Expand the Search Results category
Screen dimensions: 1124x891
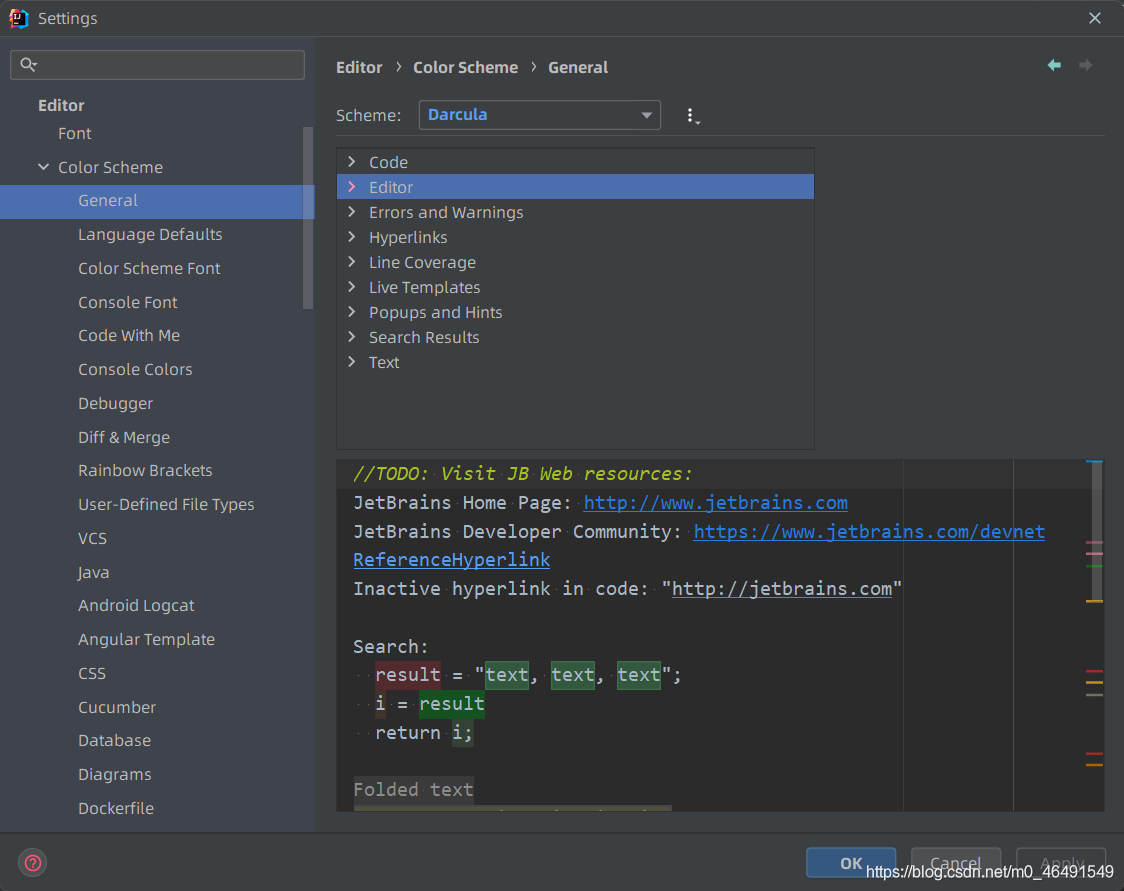pos(351,337)
